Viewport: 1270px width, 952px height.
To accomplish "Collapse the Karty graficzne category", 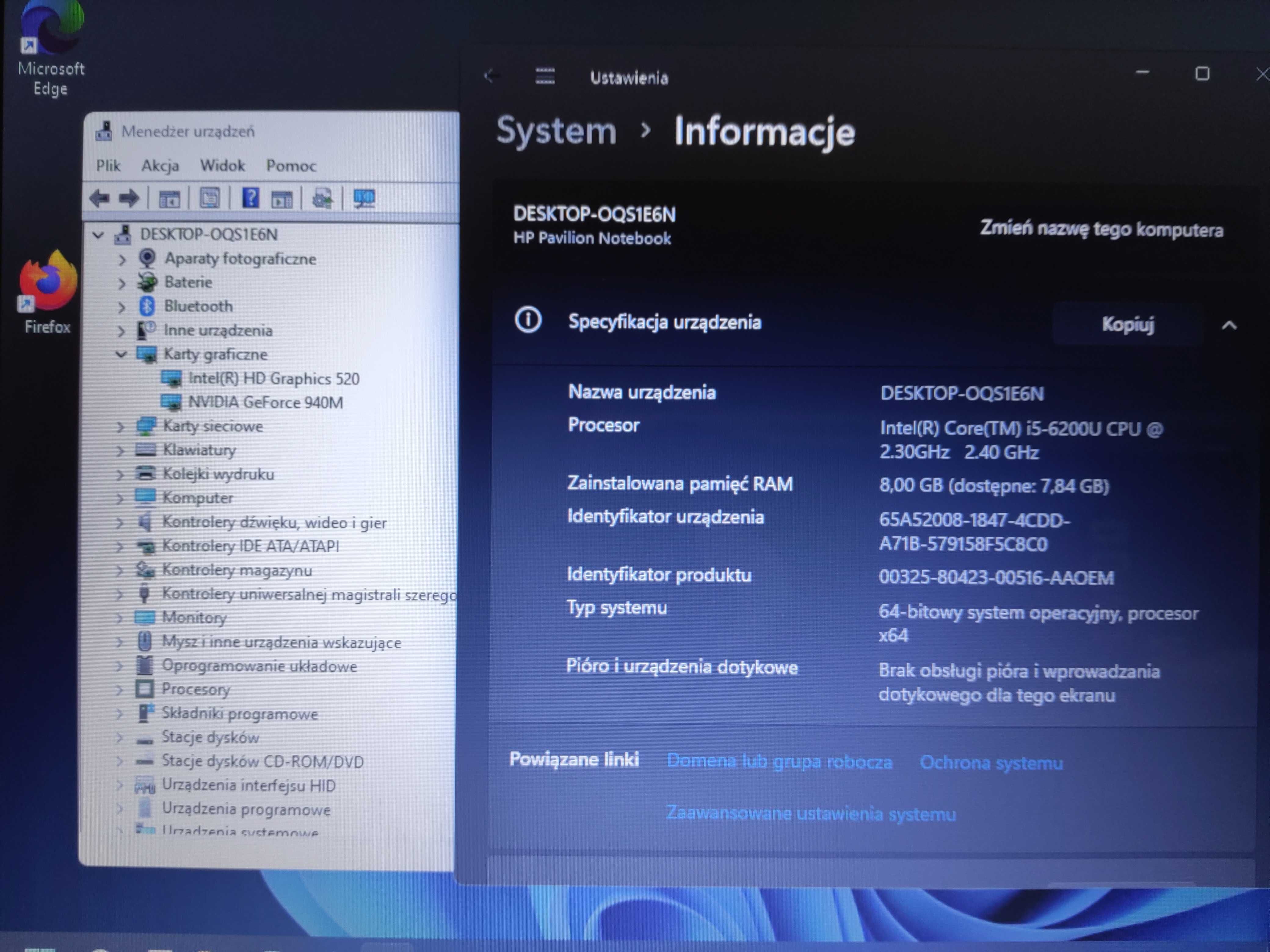I will (x=121, y=354).
